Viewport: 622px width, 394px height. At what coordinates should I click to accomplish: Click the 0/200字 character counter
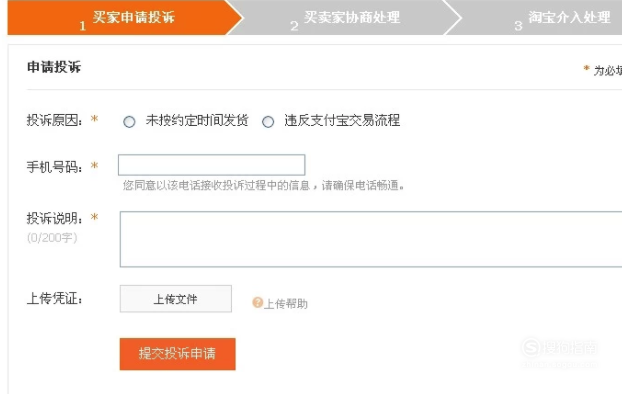coord(52,238)
